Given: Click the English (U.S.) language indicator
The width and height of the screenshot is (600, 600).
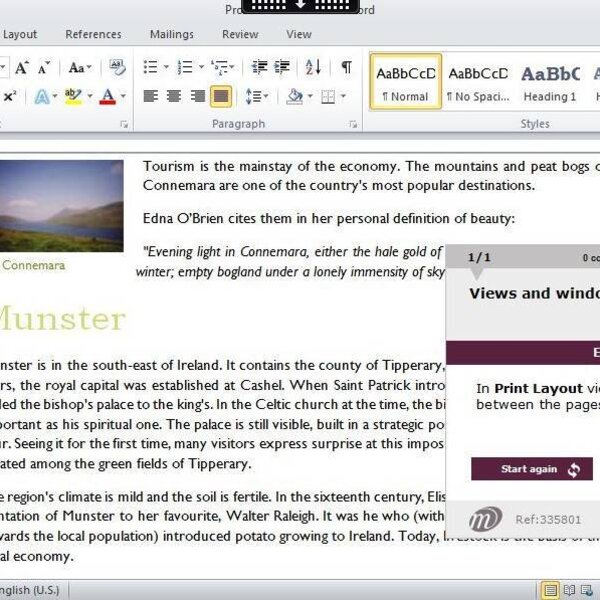Looking at the screenshot, I should (x=30, y=590).
